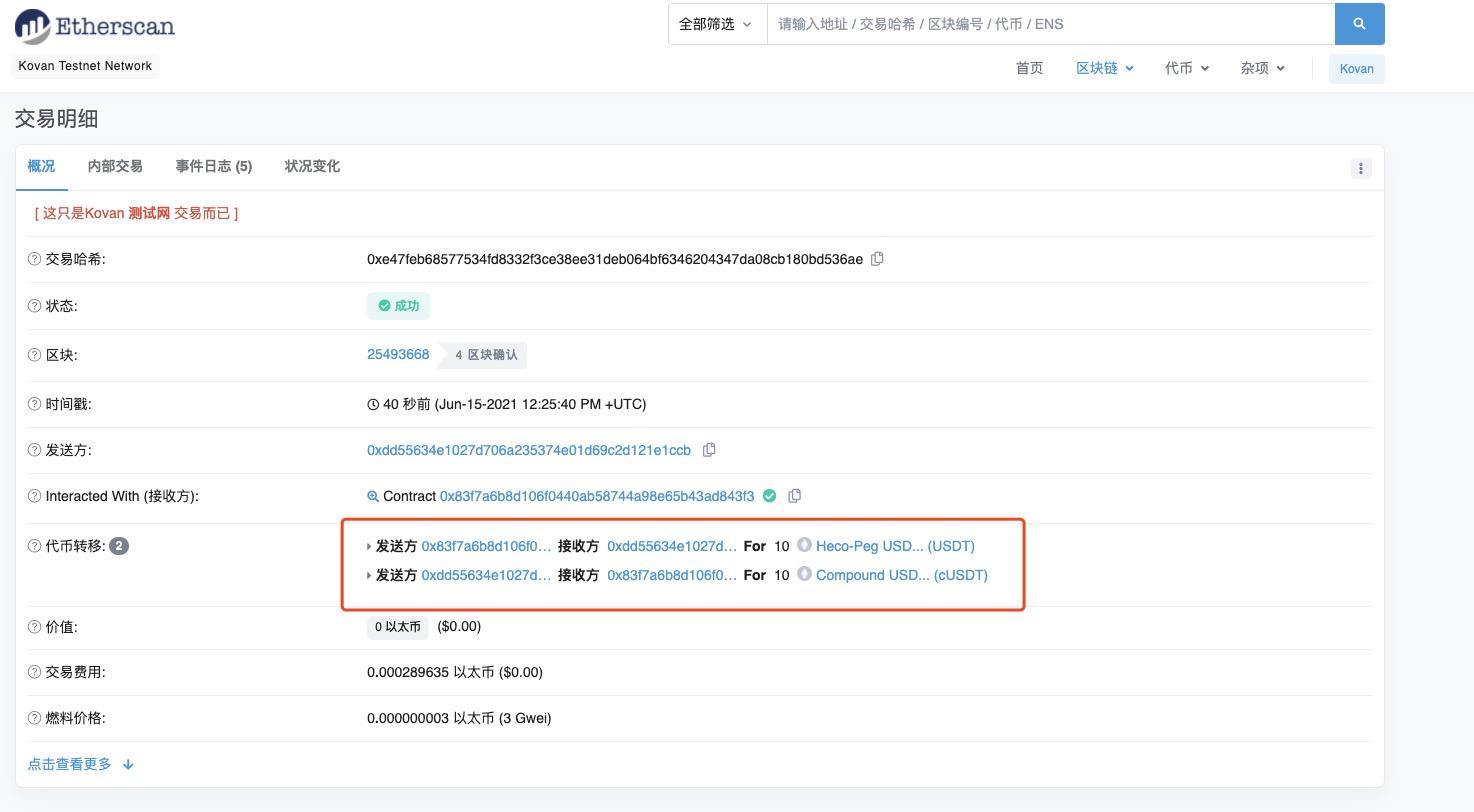Switch to the 概况 tab
Image resolution: width=1474 pixels, height=812 pixels.
pyautogui.click(x=41, y=166)
